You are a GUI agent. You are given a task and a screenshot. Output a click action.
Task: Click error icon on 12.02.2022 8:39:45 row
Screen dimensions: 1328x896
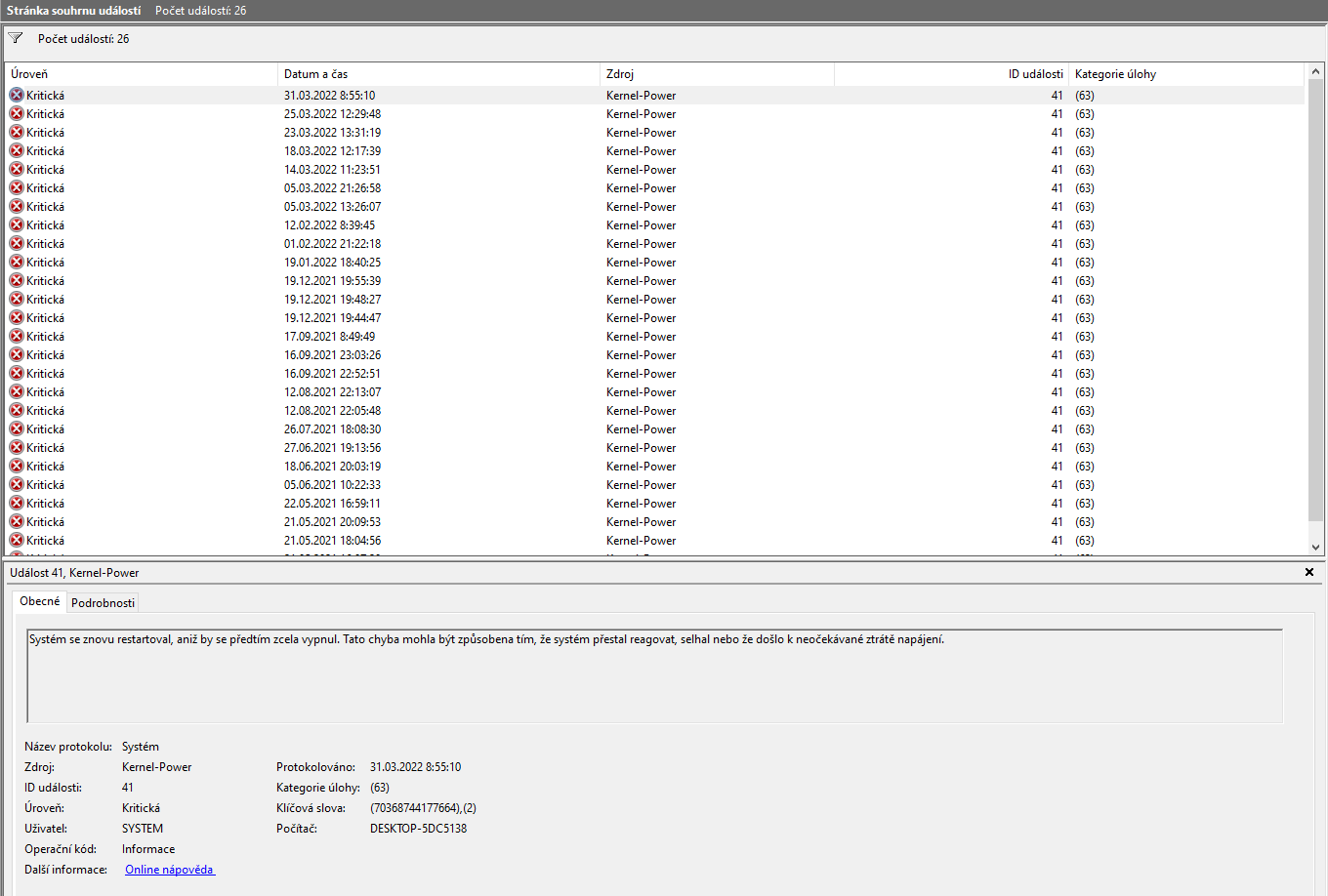pyautogui.click(x=17, y=224)
